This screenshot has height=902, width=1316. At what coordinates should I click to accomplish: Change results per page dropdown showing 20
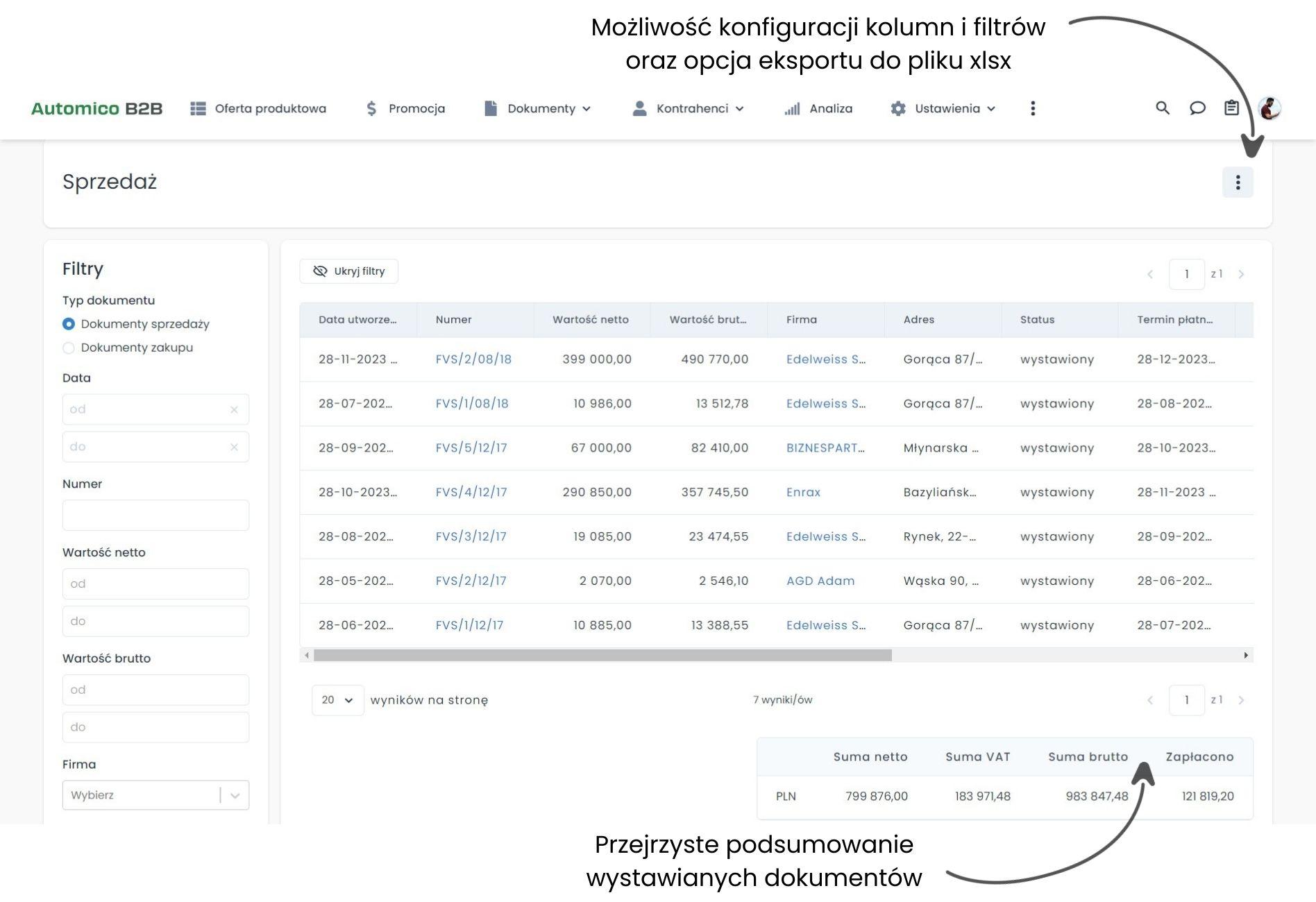337,700
